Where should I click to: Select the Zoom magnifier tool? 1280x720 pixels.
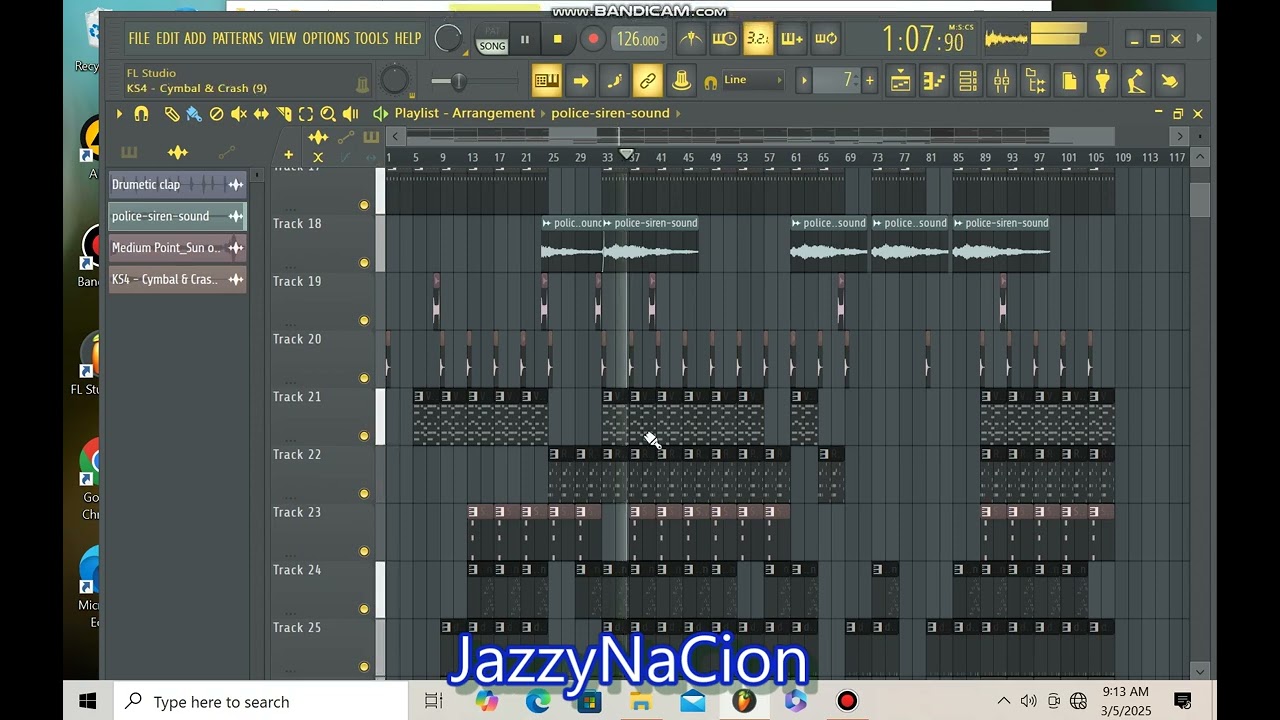[328, 114]
